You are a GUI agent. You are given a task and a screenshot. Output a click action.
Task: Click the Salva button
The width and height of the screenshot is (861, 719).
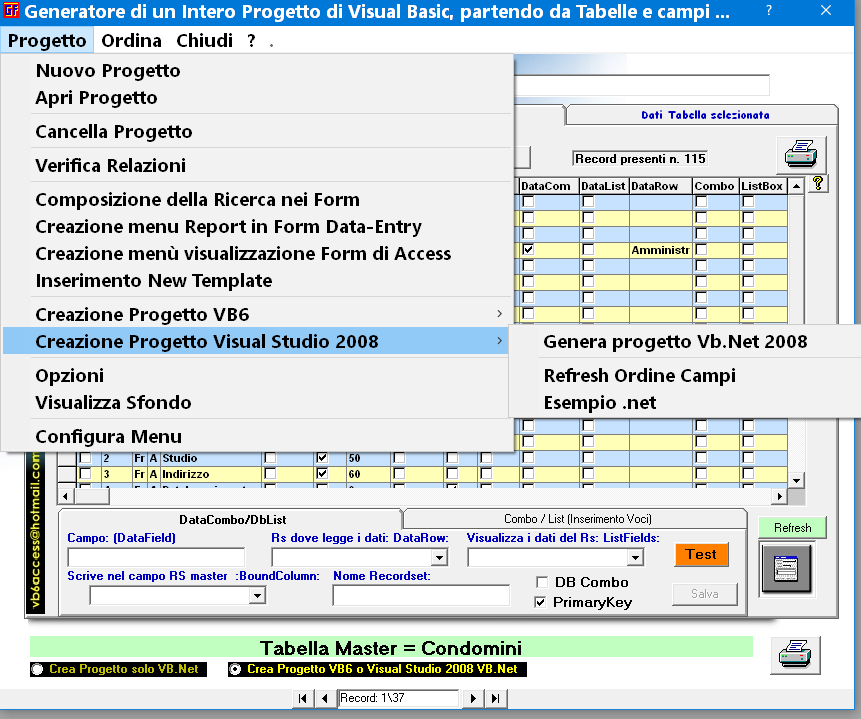pyautogui.click(x=705, y=594)
